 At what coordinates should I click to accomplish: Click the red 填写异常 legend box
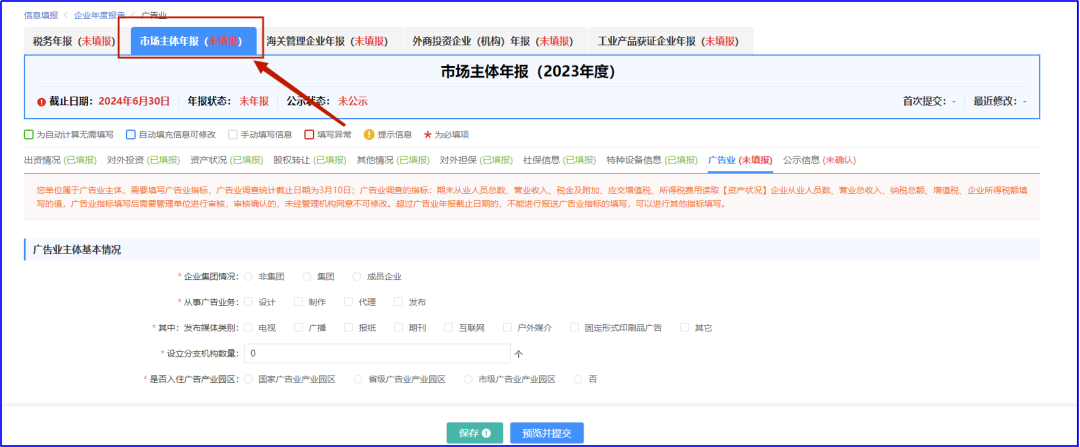point(309,134)
